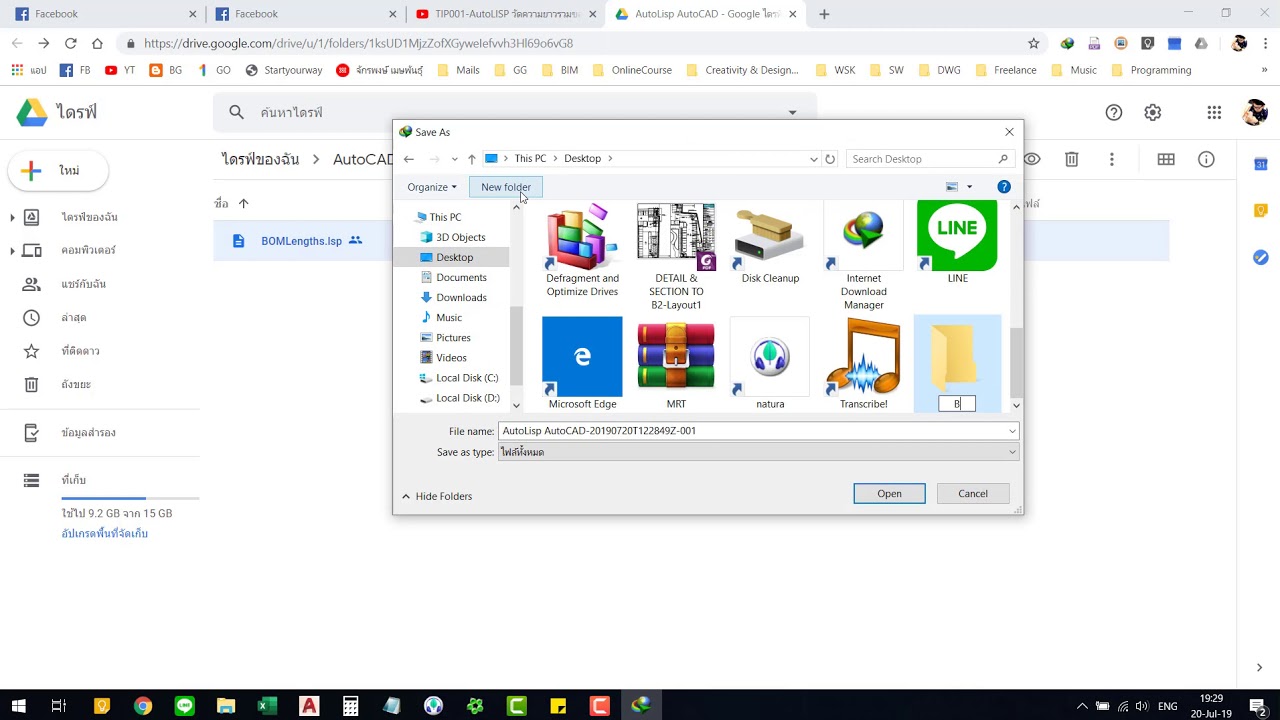Go up one folder level arrow
1280x720 pixels.
click(472, 159)
